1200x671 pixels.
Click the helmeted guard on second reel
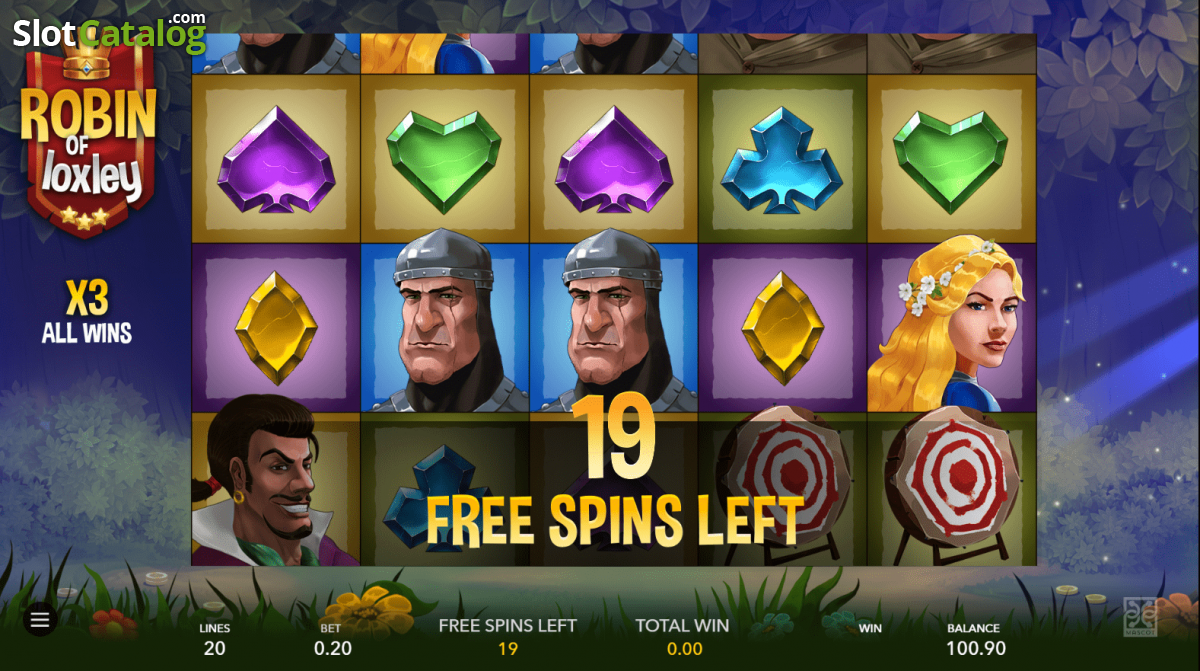443,328
